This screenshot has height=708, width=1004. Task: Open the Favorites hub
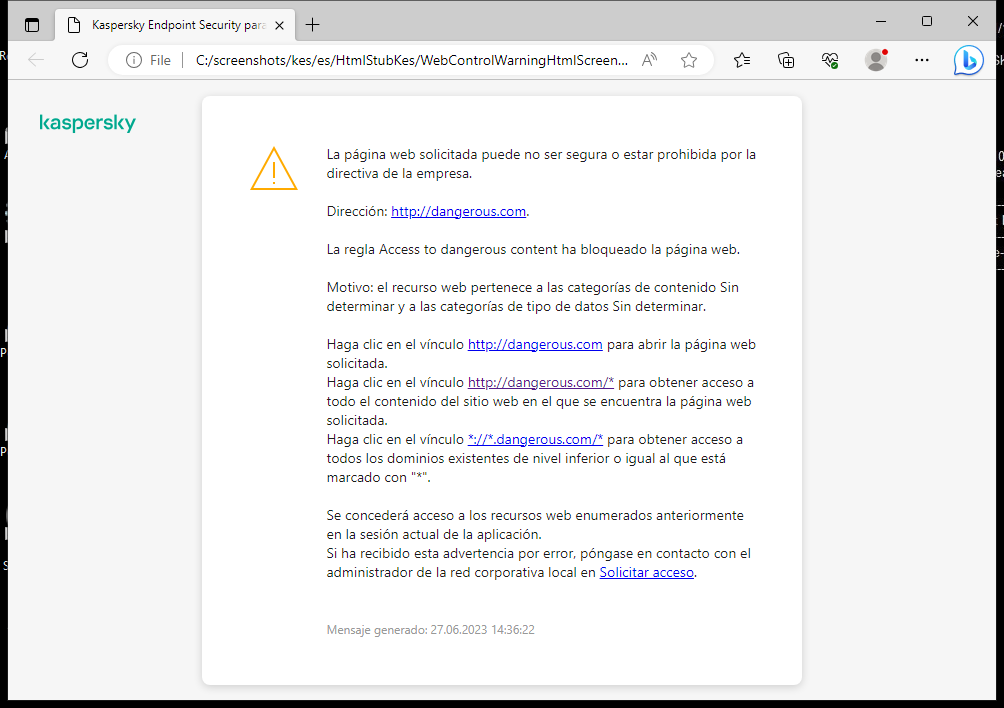(741, 60)
